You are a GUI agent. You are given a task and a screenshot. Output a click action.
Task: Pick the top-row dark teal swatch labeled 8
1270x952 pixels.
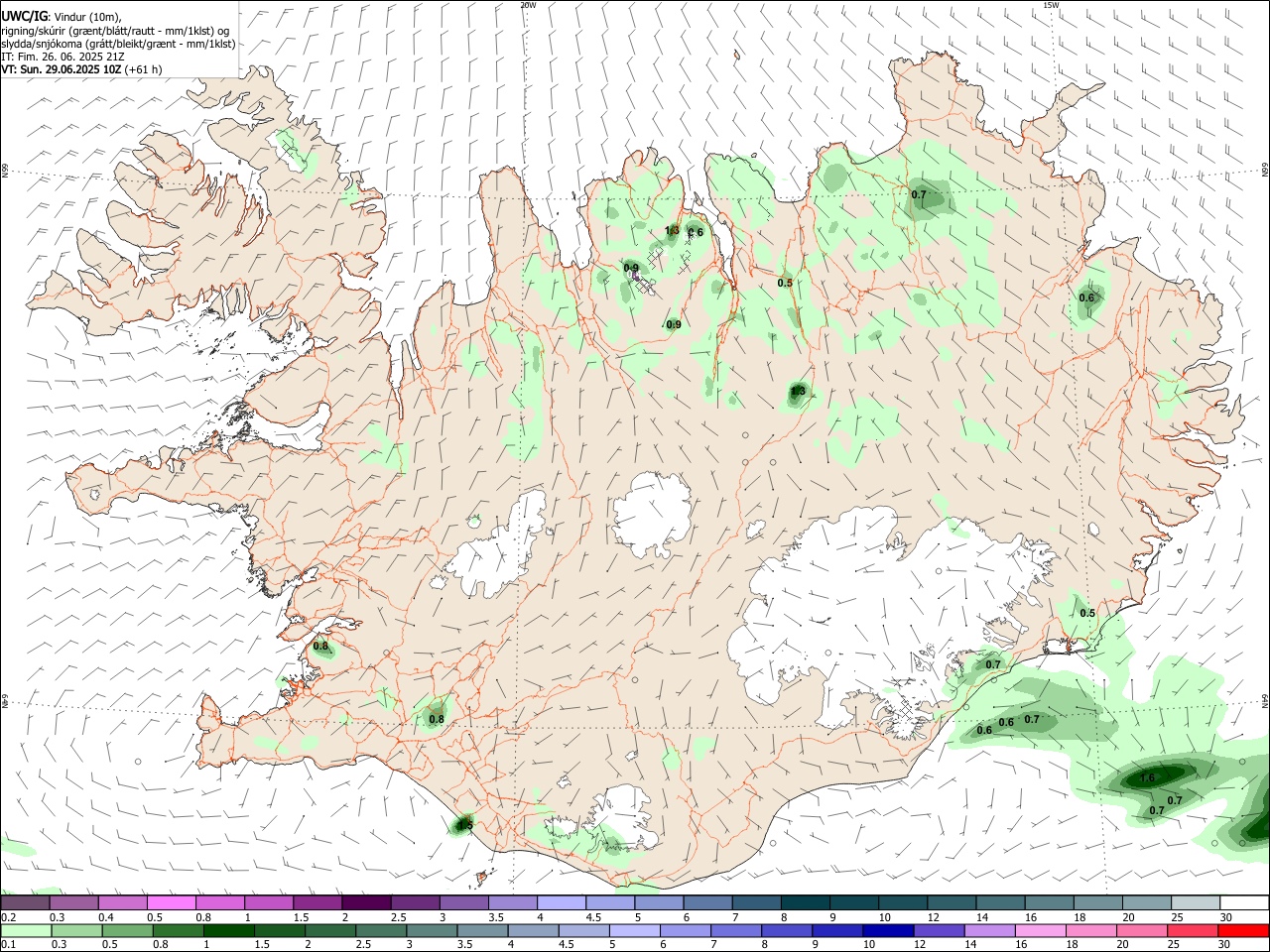pos(805,903)
